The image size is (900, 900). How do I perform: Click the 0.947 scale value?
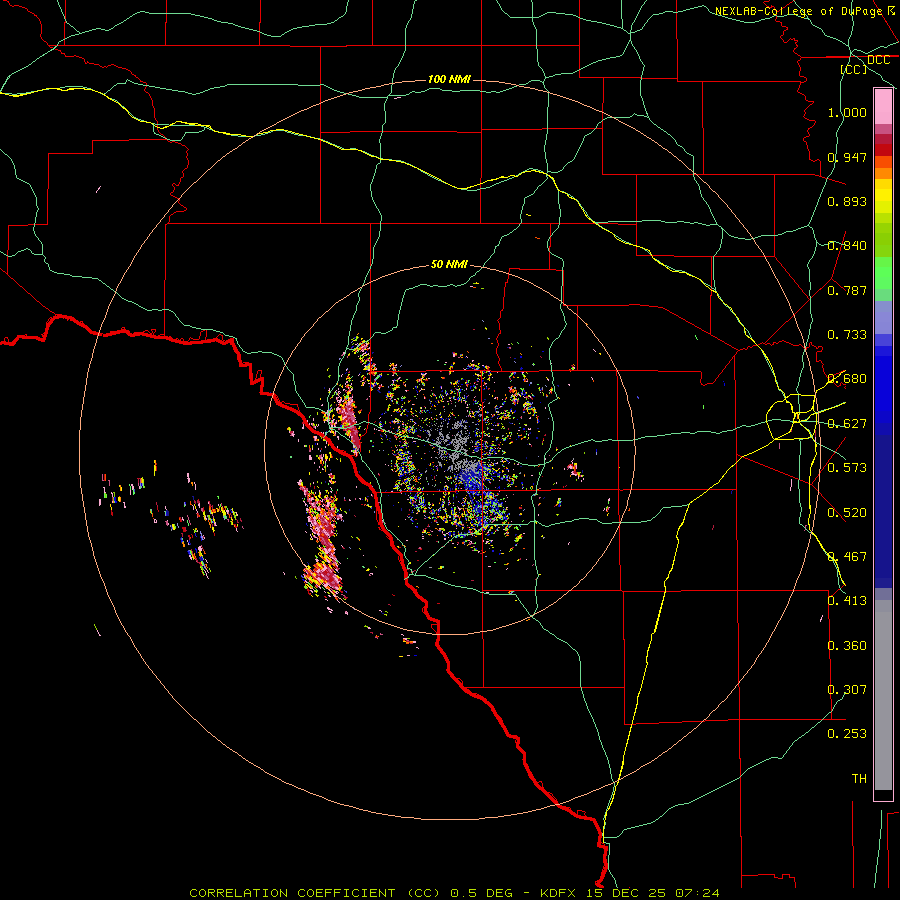coord(847,157)
